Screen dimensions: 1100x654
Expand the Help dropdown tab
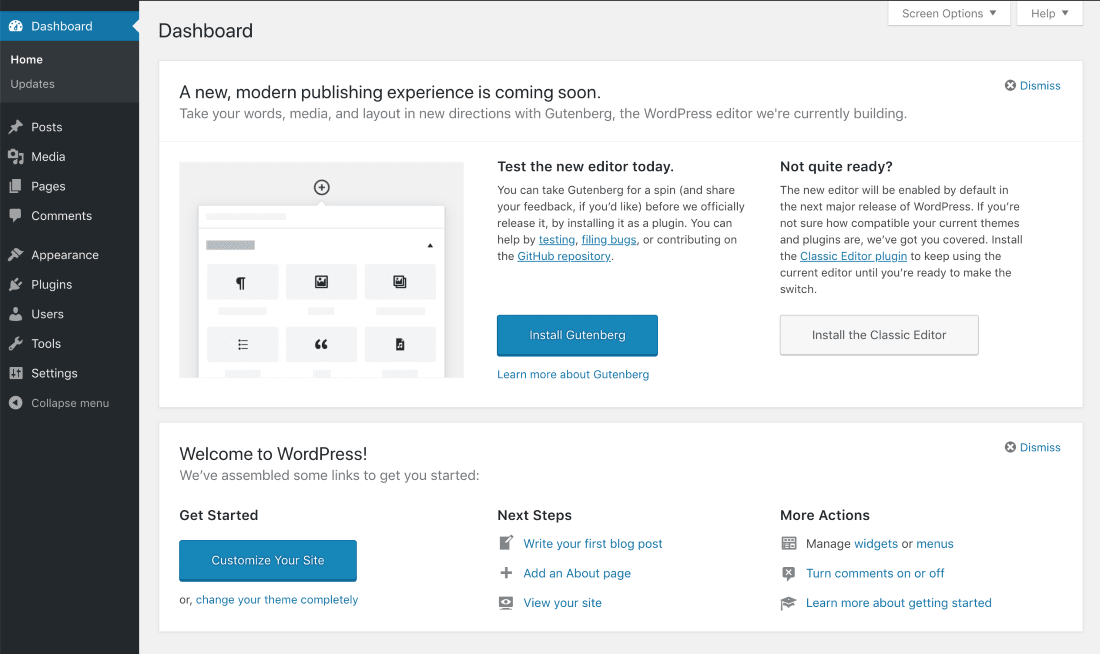[x=1049, y=13]
